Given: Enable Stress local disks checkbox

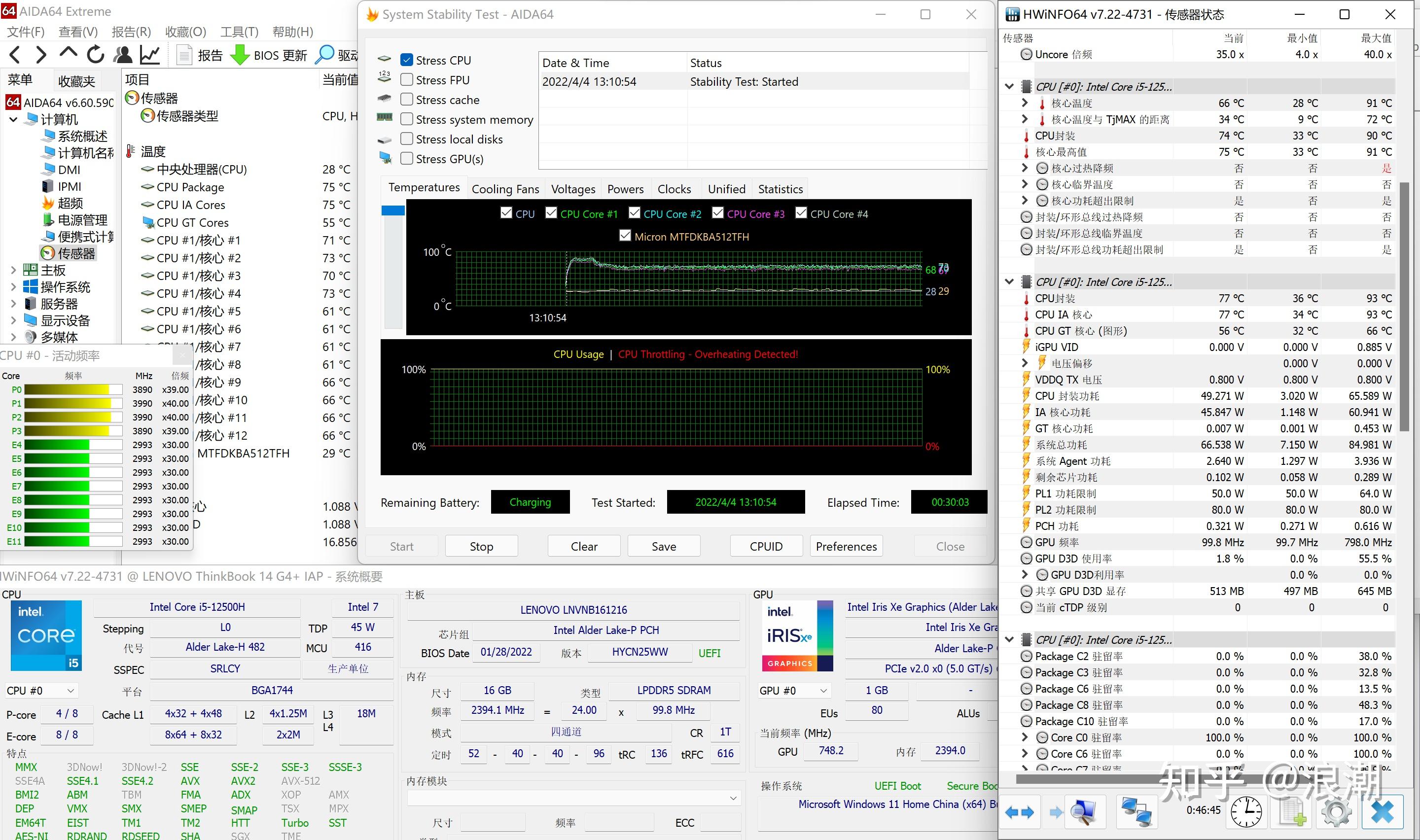Looking at the screenshot, I should click(x=406, y=139).
